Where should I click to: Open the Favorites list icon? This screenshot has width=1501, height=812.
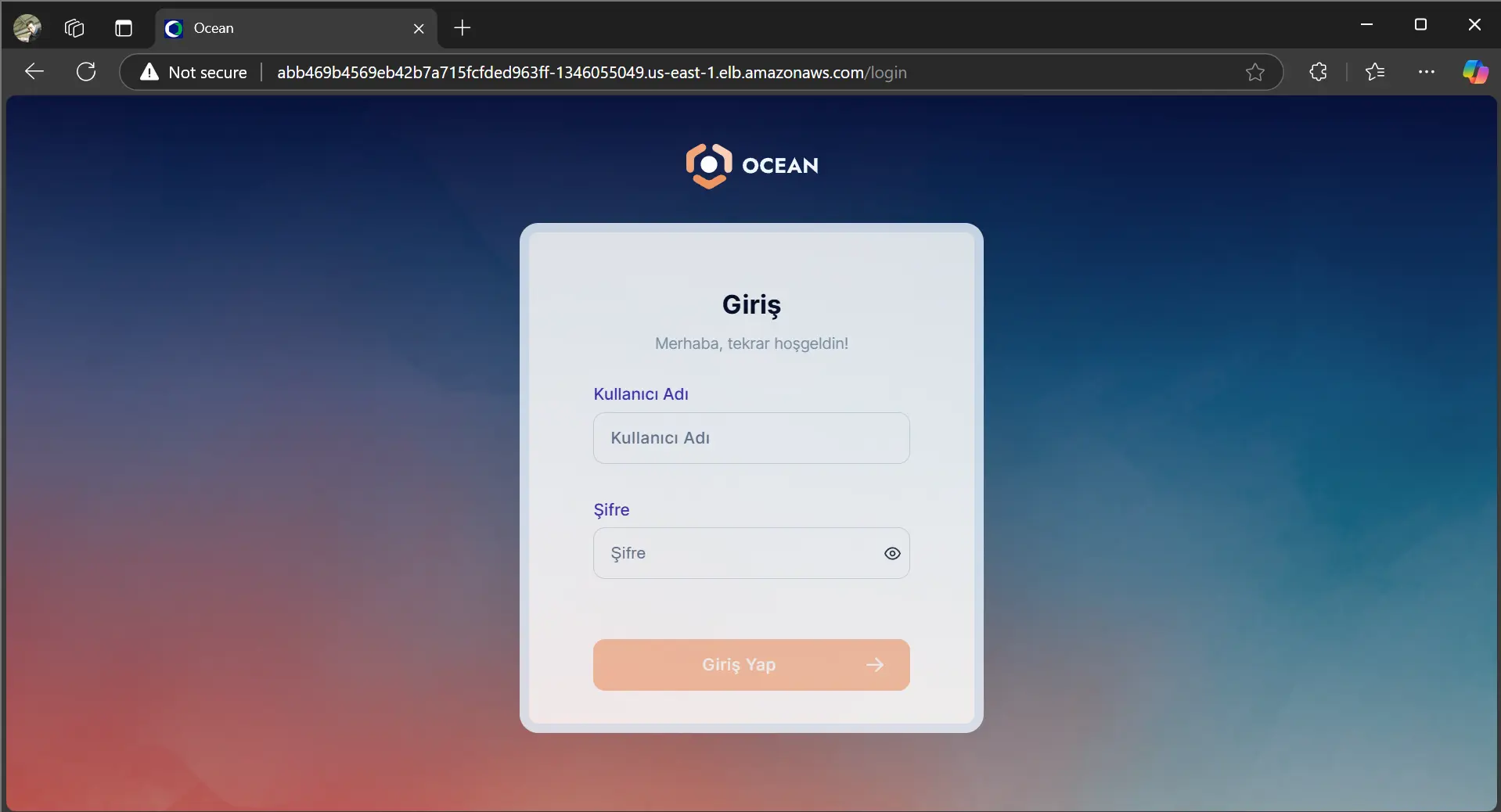[1375, 72]
